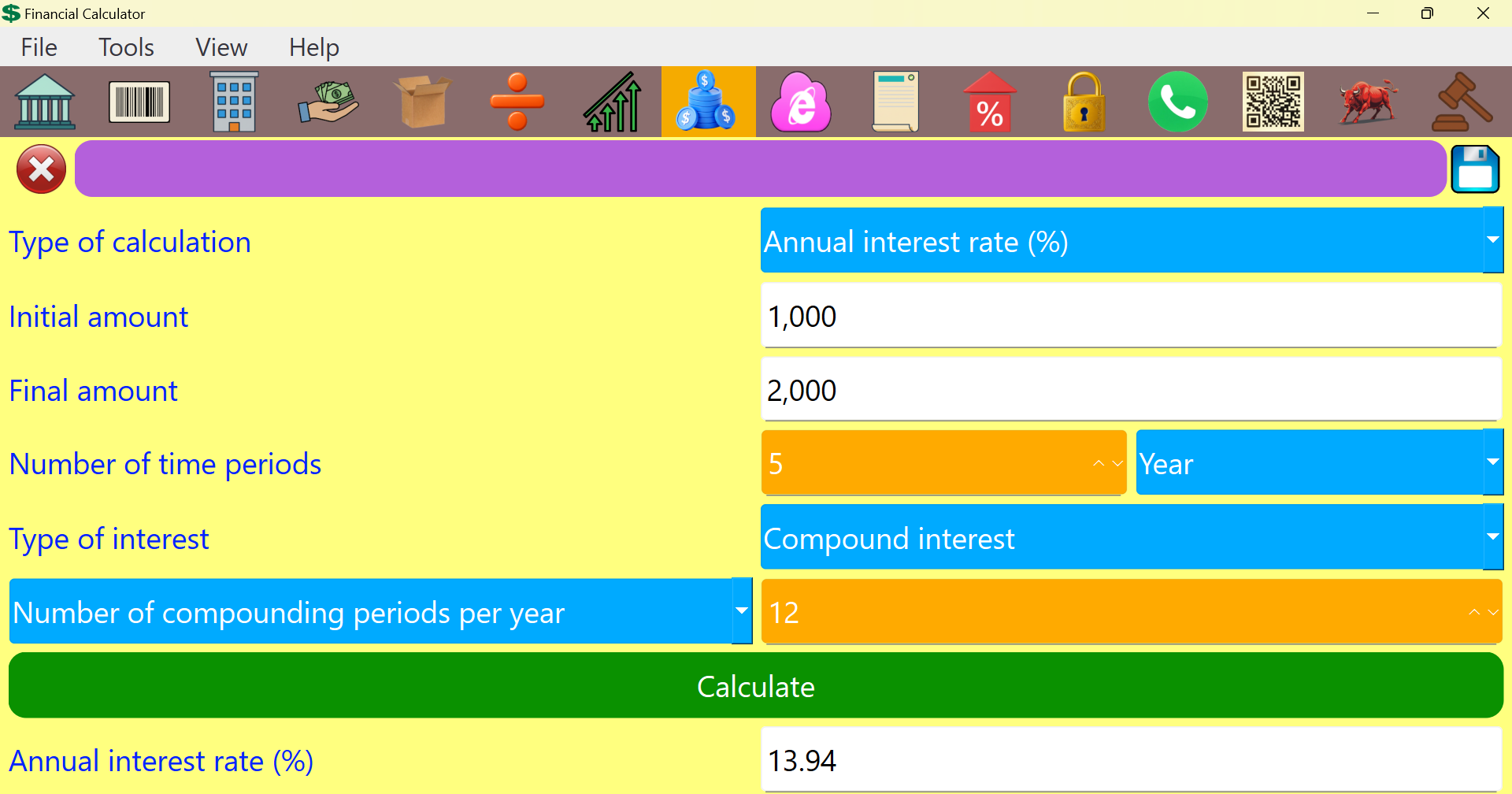Viewport: 1512px width, 794px height.
Task: Open the View menu
Action: pyautogui.click(x=220, y=47)
